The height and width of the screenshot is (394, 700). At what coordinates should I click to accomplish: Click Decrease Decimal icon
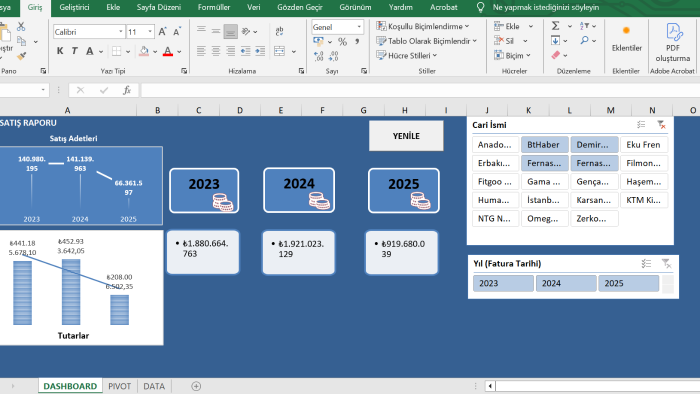[x=333, y=56]
